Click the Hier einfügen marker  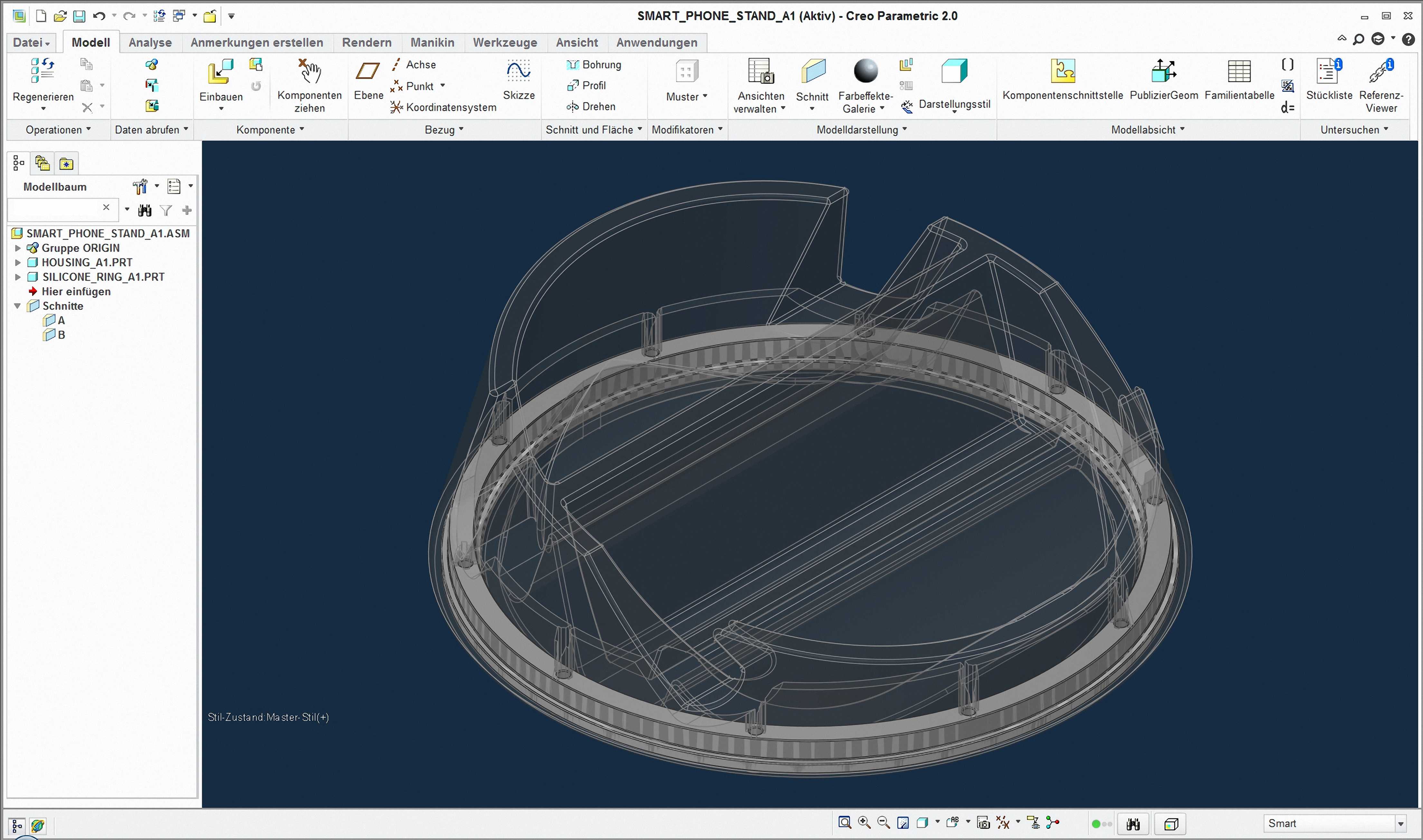click(x=70, y=292)
